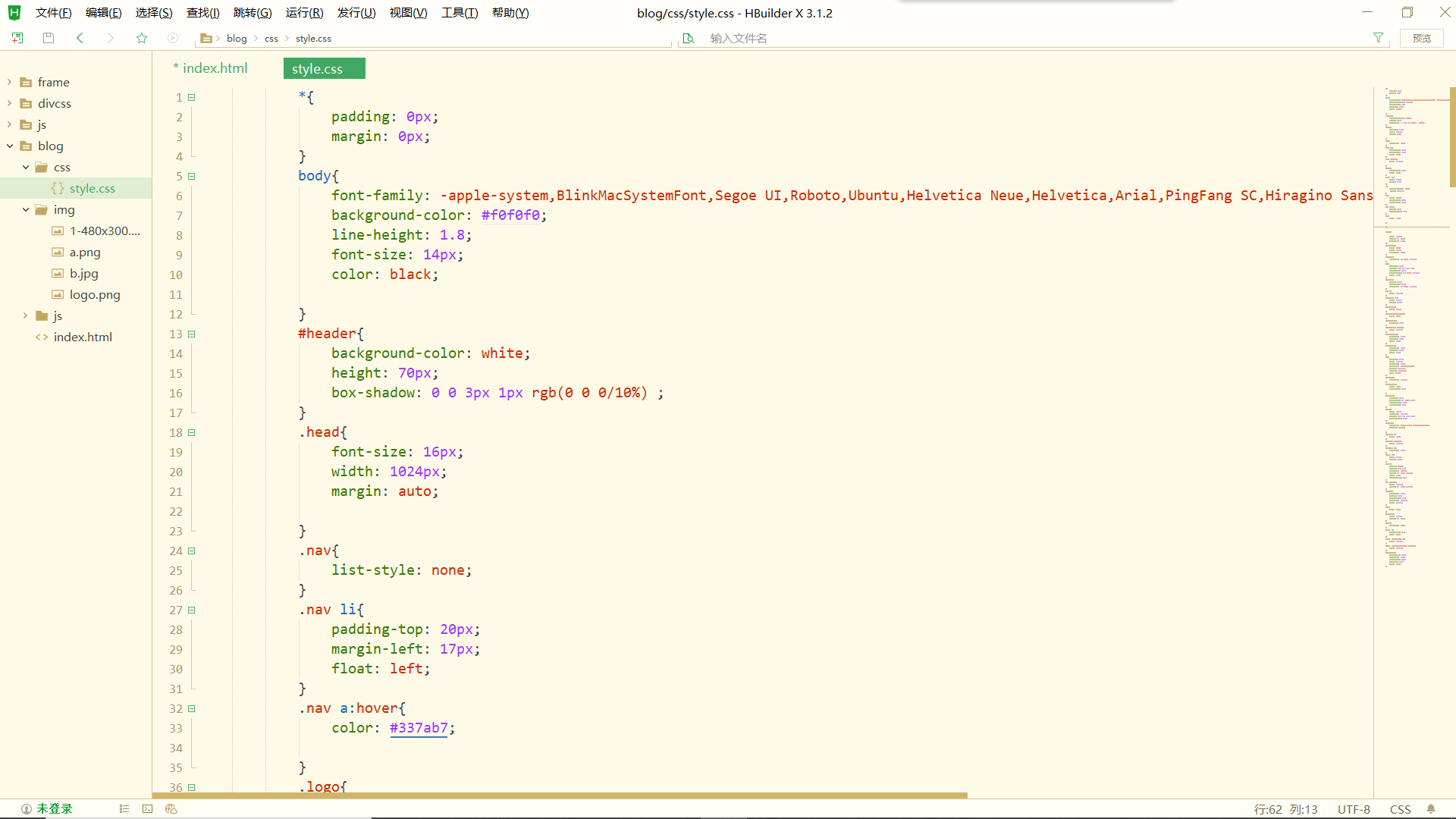Open the 文件(F) menu

tap(53, 13)
